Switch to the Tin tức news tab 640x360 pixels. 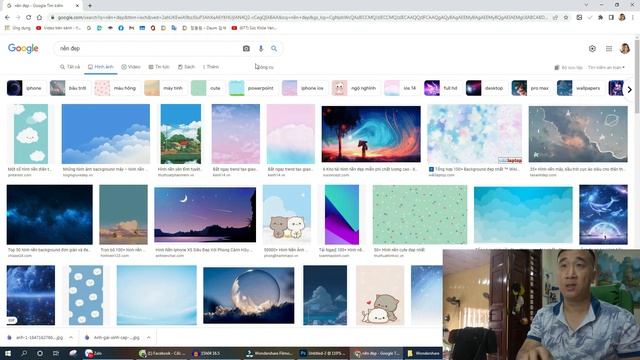(159, 67)
